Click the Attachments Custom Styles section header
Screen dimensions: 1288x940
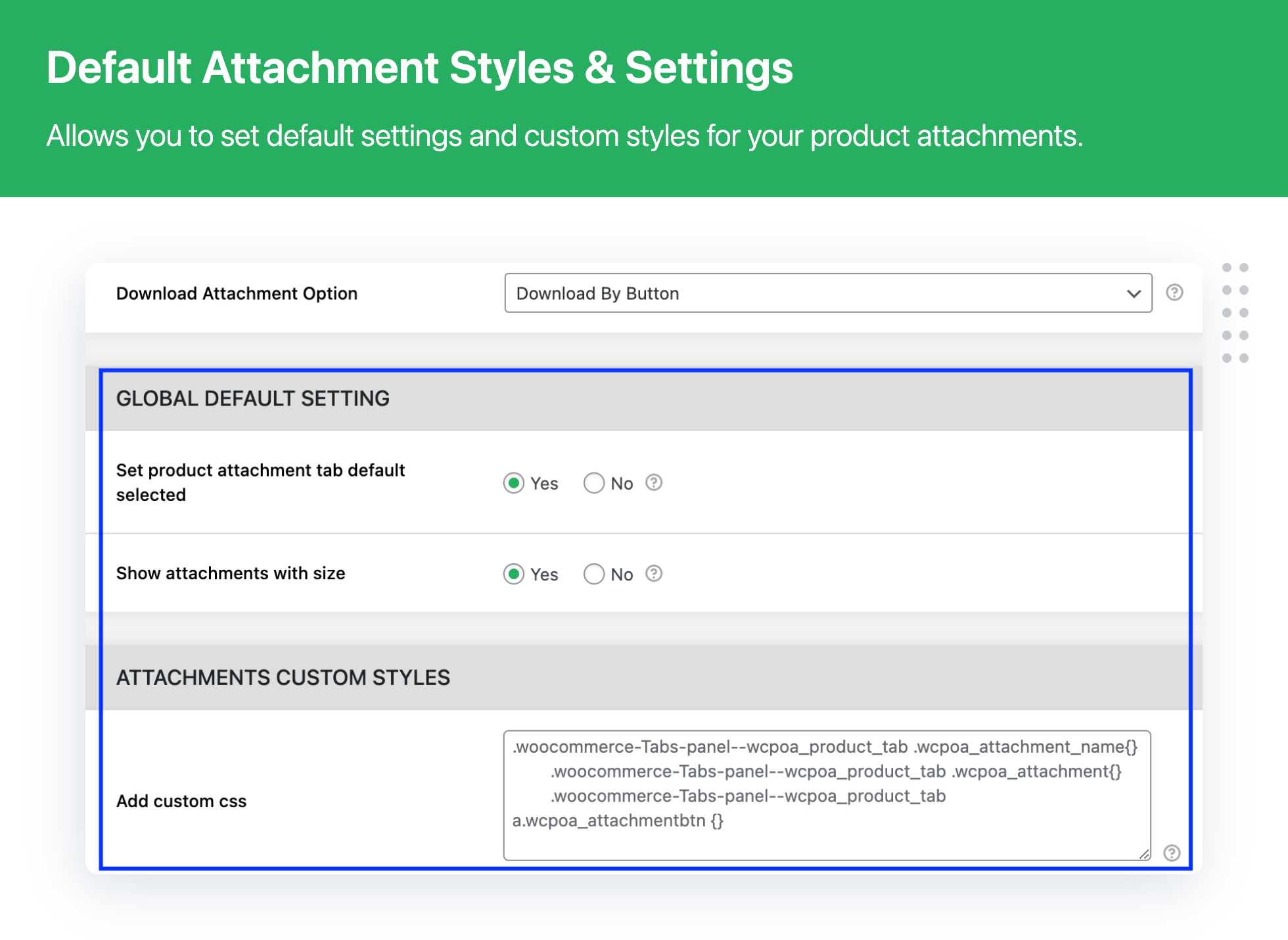[283, 677]
